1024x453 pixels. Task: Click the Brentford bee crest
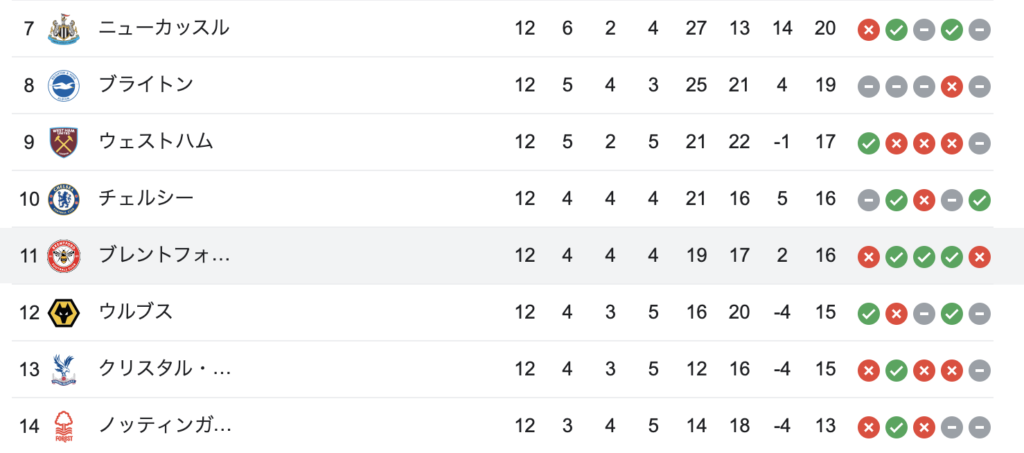click(64, 256)
